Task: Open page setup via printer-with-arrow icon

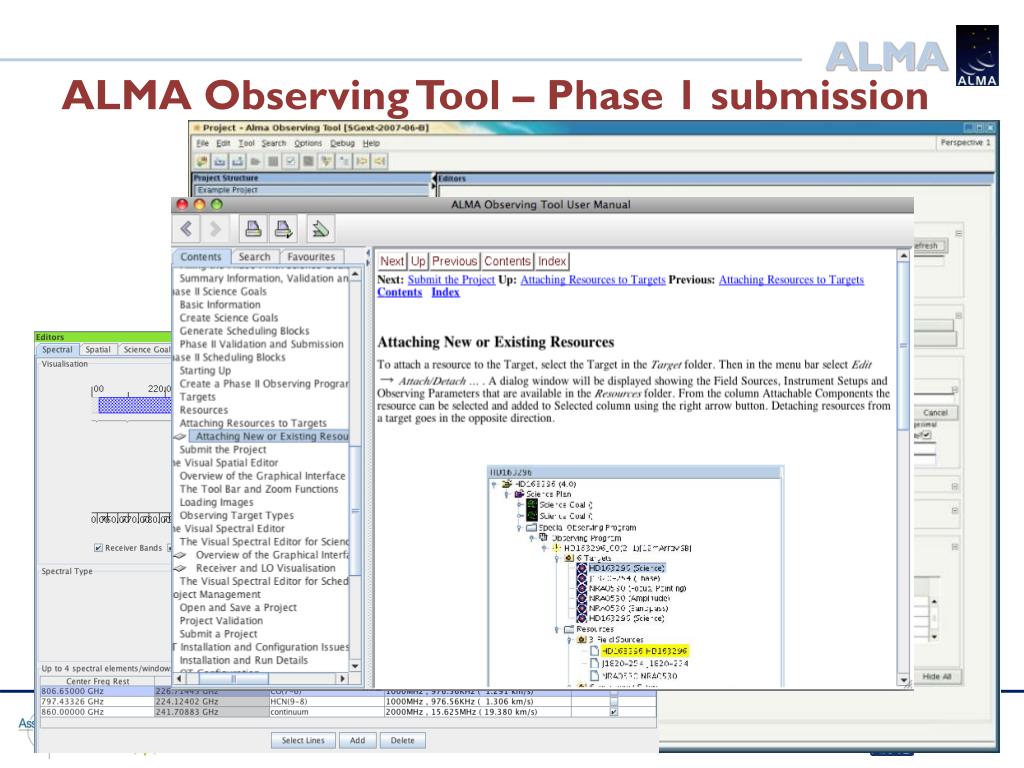Action: click(283, 229)
